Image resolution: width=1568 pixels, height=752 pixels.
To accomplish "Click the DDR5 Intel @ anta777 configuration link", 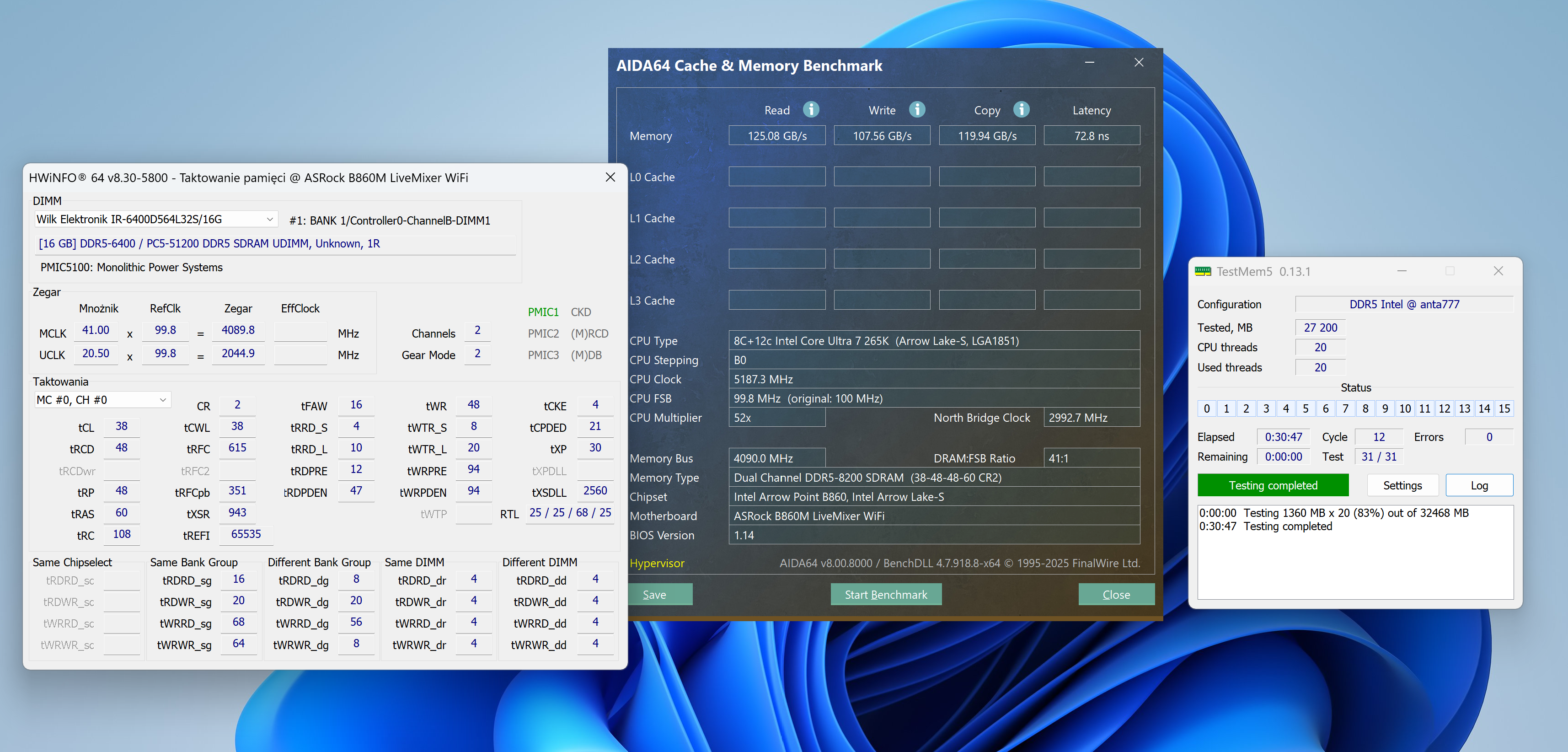I will (1404, 305).
